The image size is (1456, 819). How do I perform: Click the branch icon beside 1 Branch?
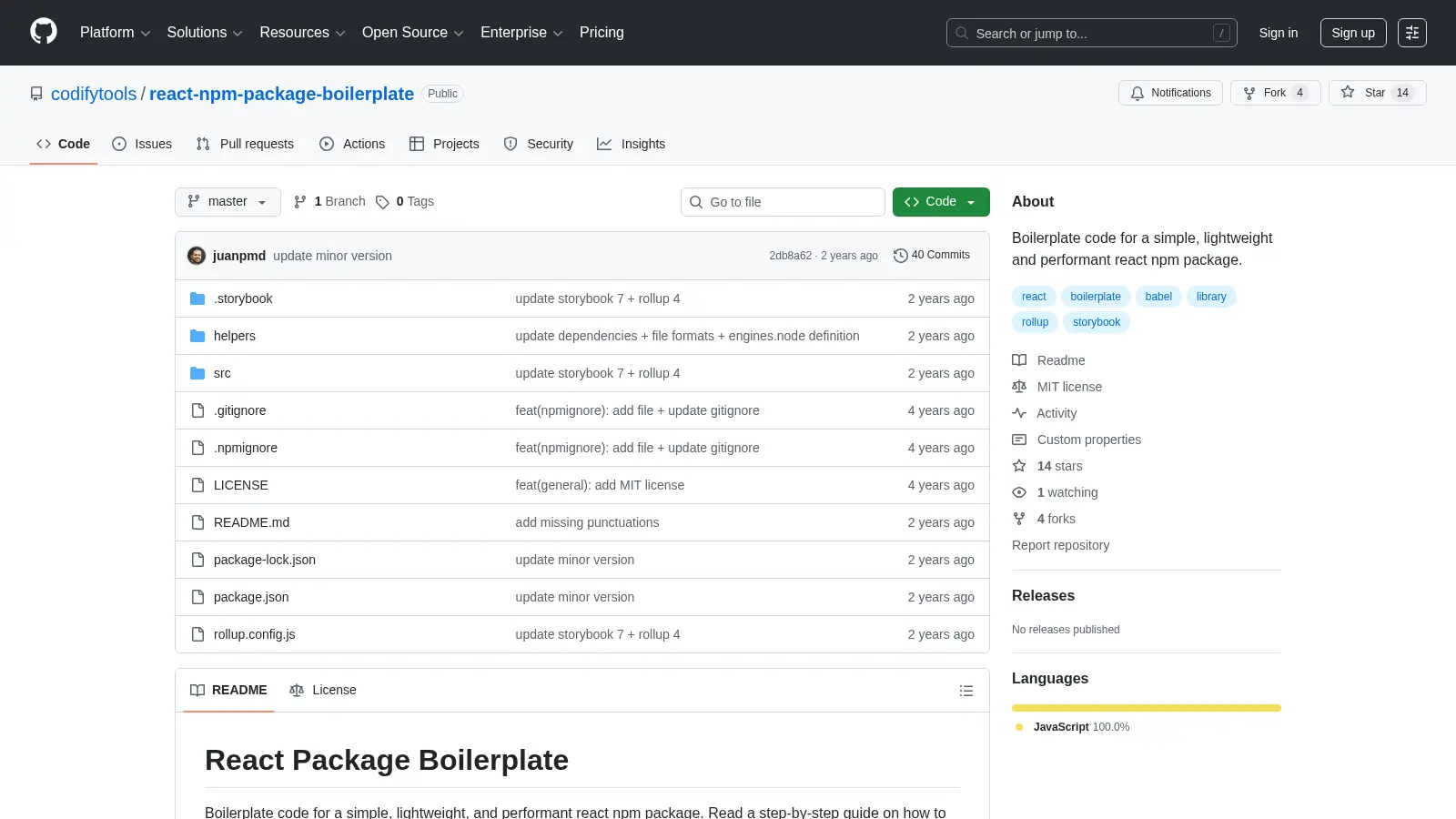[x=300, y=202]
